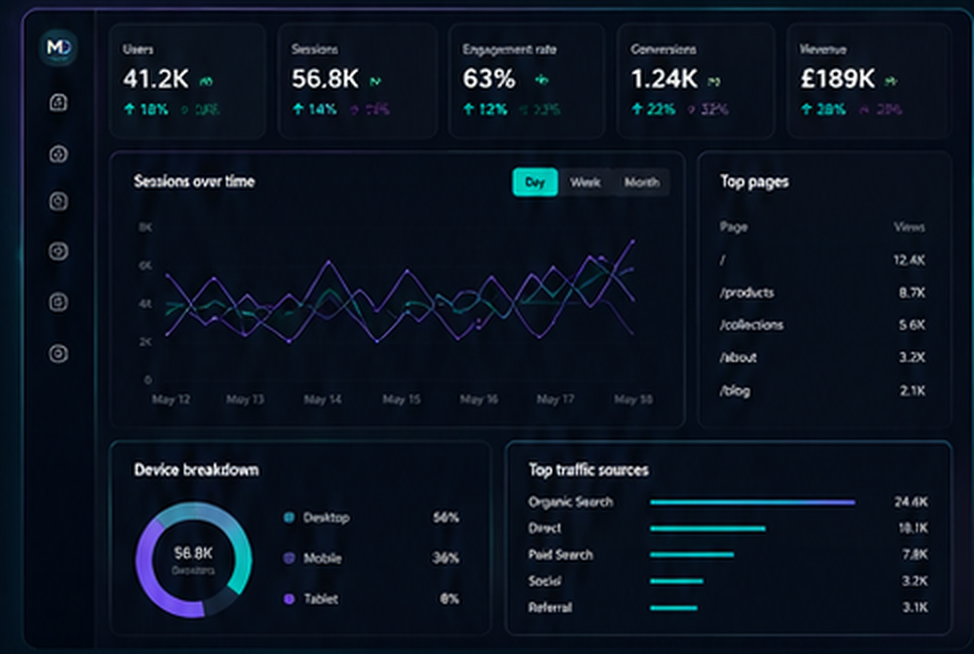974x654 pixels.
Task: Click the trend sparkline icon beside 41.2K
Action: (x=206, y=81)
